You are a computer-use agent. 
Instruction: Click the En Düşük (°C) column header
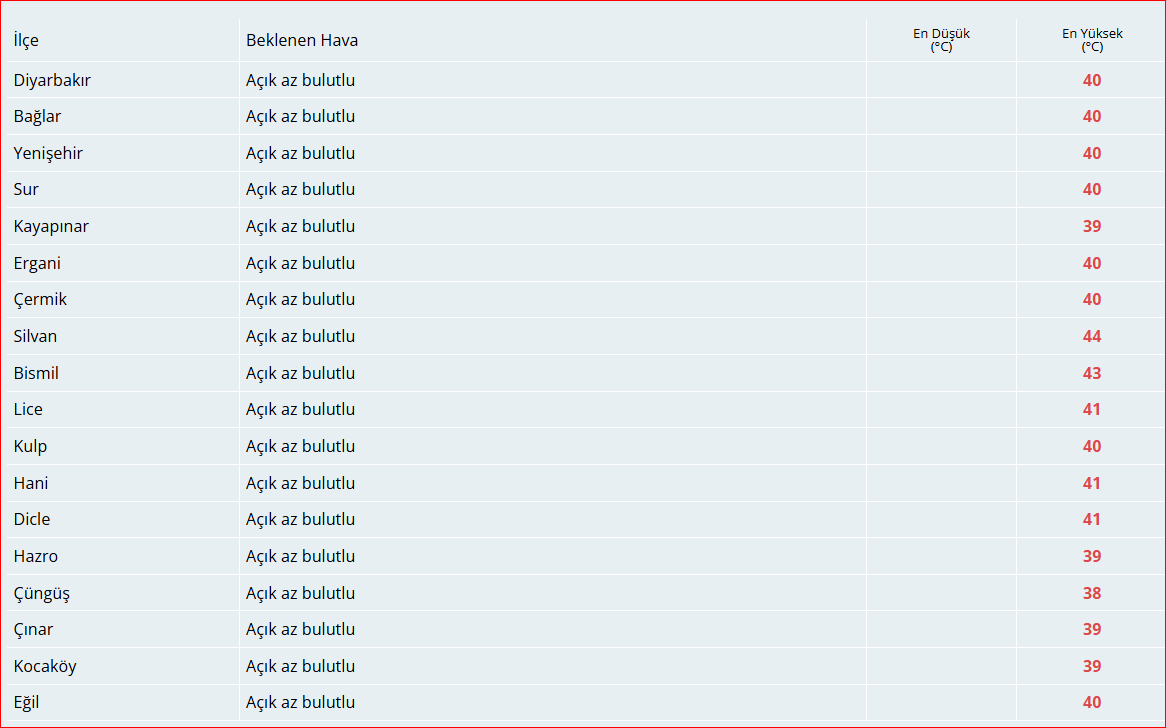click(x=941, y=40)
